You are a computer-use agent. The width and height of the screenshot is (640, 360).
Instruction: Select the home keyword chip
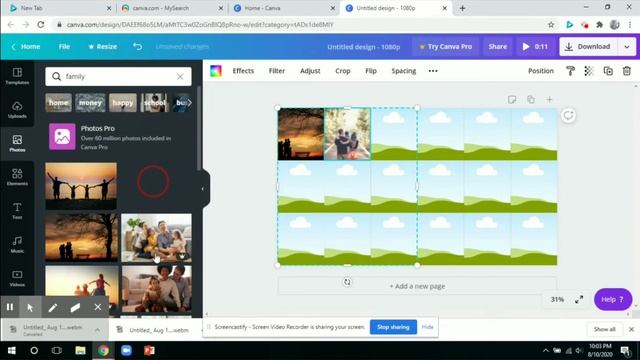click(x=58, y=102)
